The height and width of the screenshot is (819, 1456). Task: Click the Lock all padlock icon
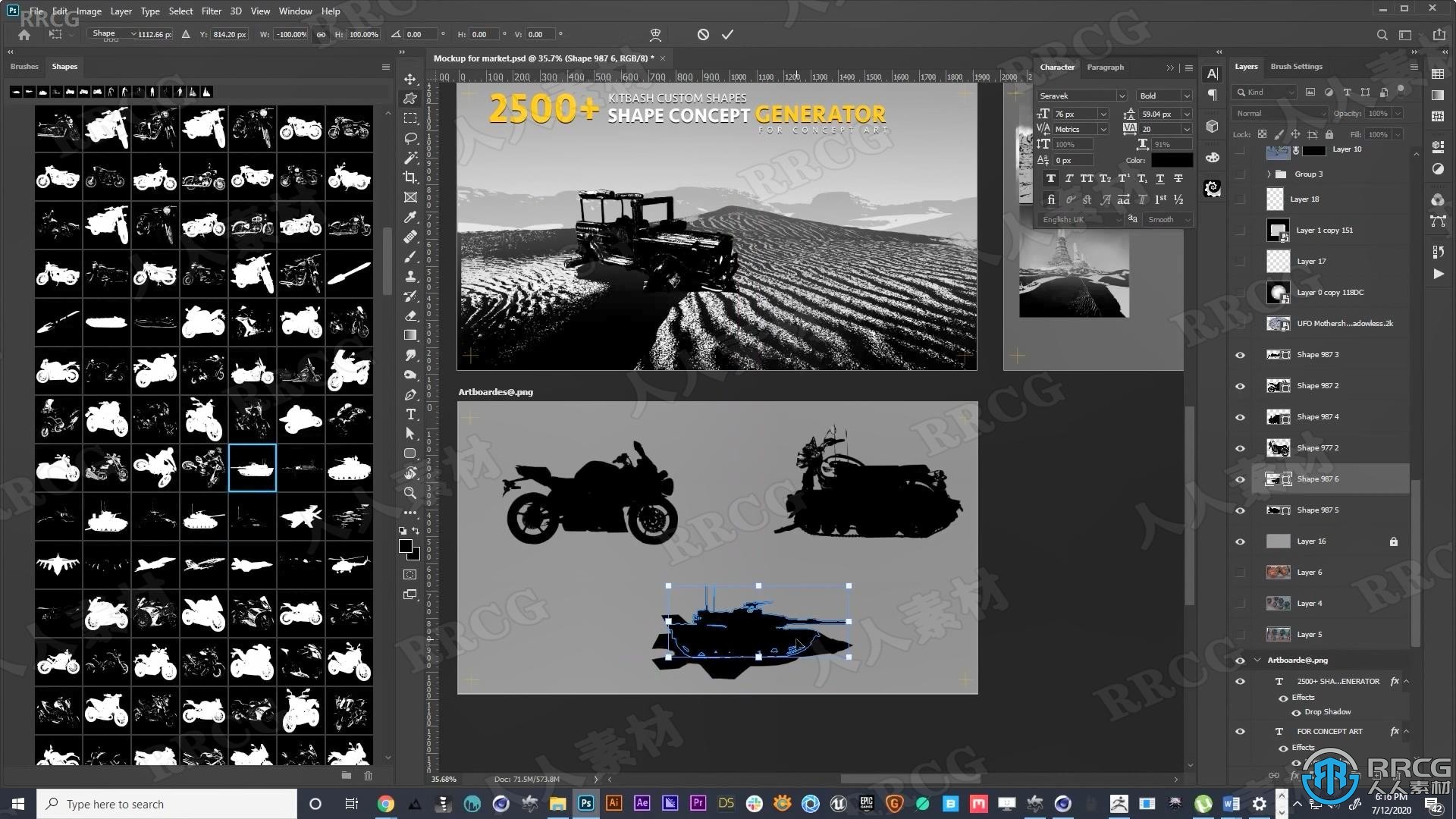click(x=1329, y=134)
